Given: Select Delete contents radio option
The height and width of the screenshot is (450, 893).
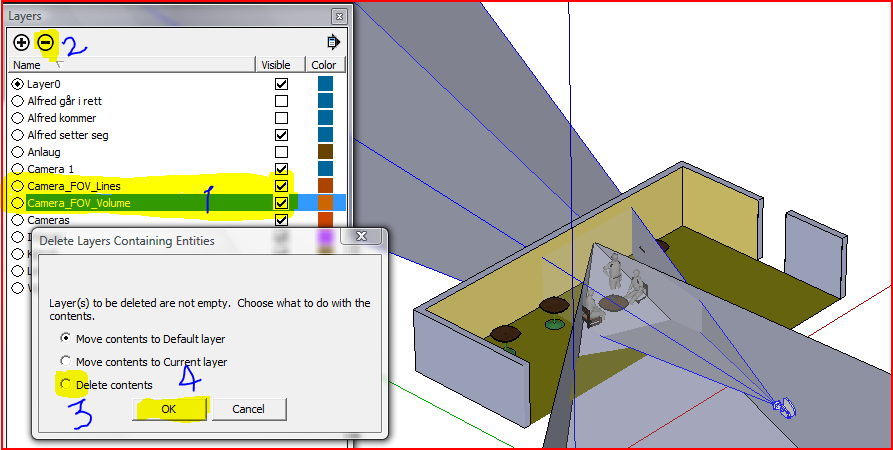Looking at the screenshot, I should coord(67,384).
